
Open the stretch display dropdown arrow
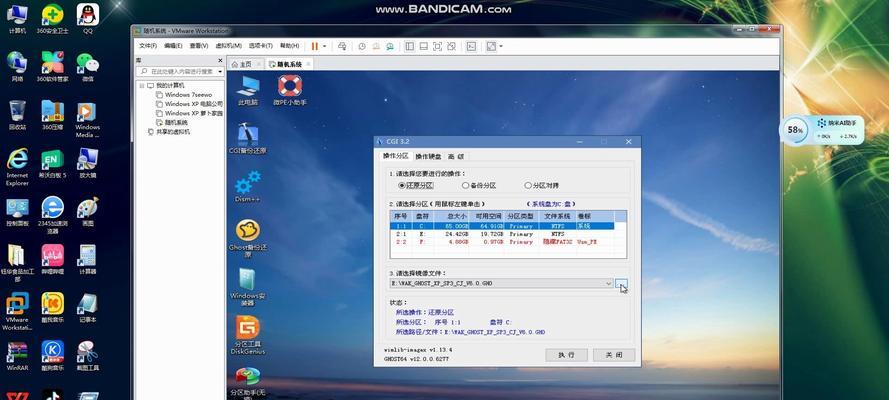501,46
